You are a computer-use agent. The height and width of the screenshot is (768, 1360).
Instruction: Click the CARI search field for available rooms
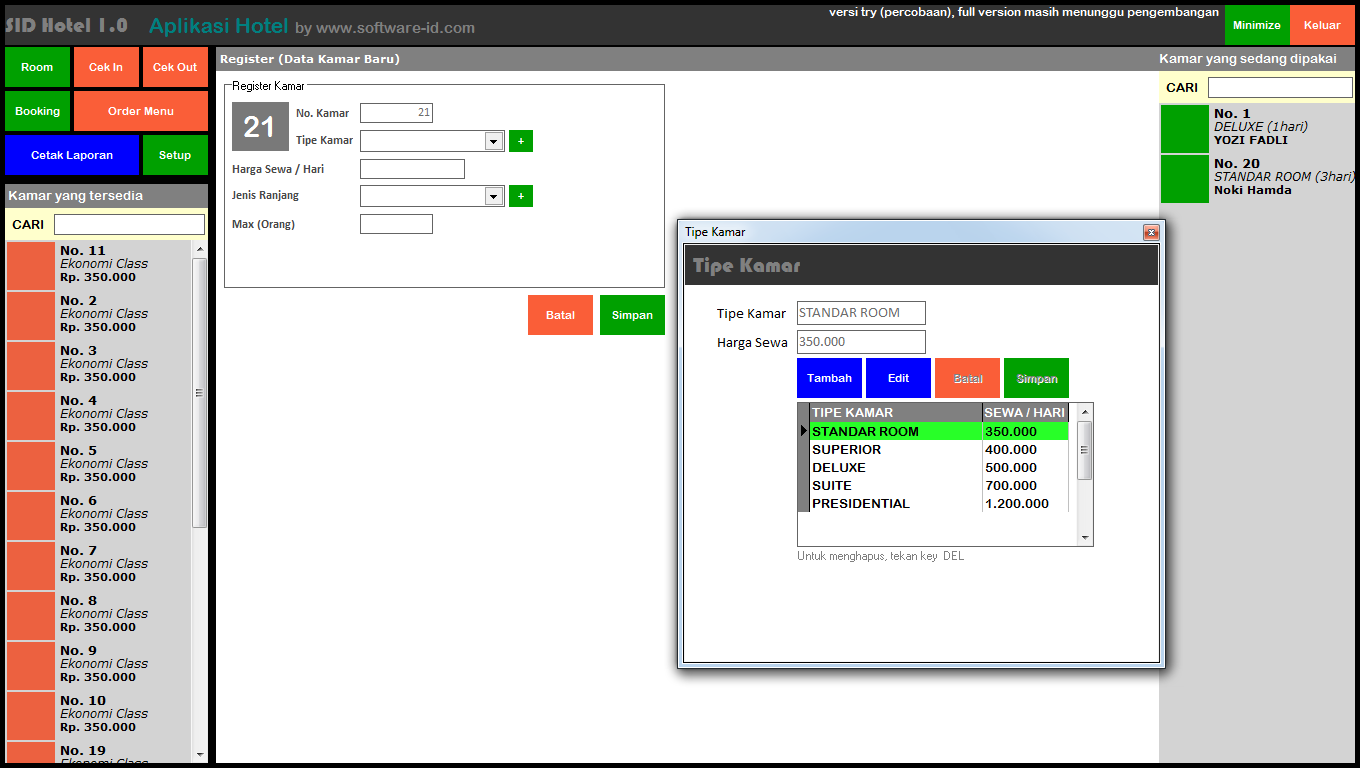[129, 225]
